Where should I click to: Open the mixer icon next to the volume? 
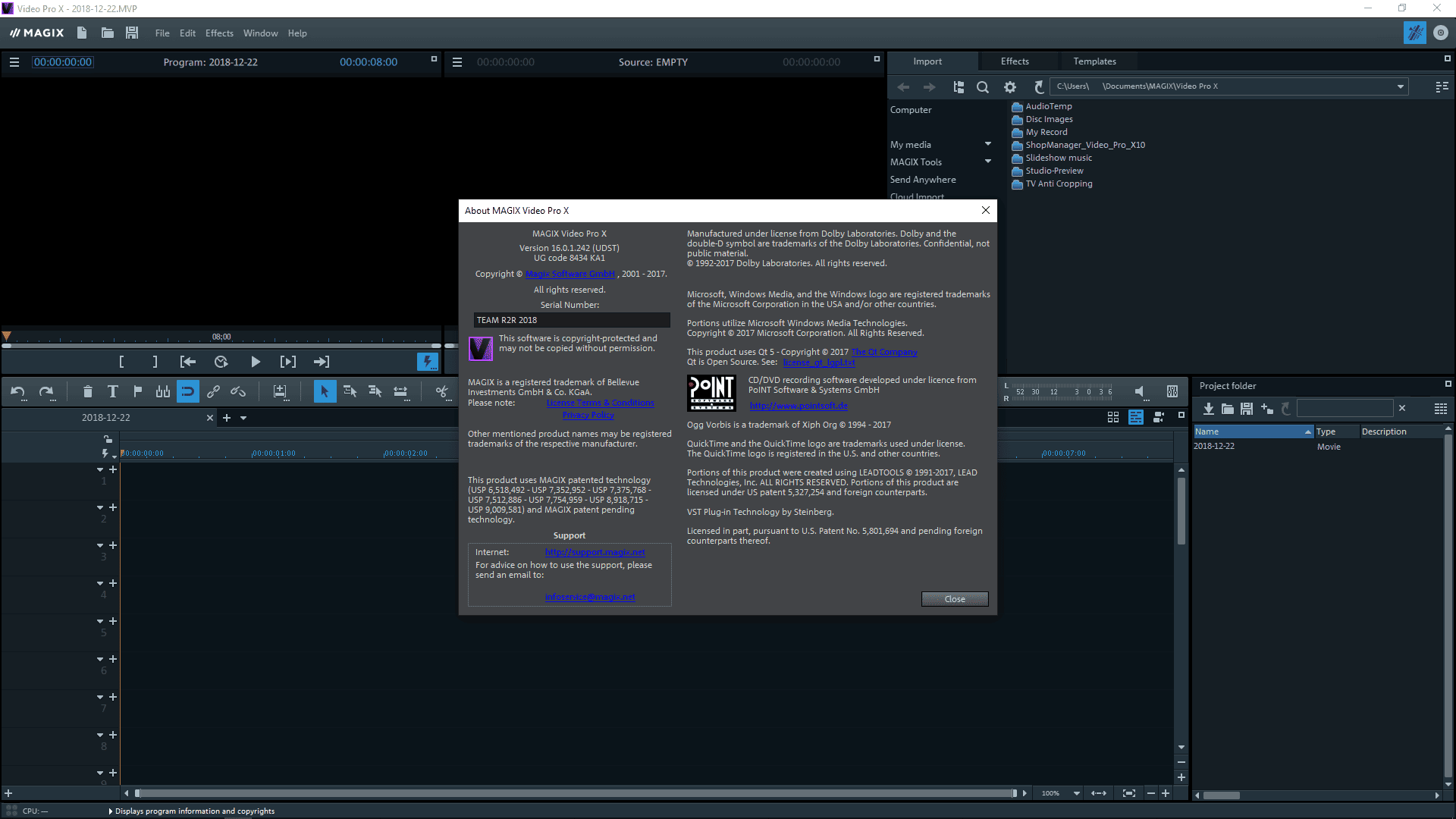[x=1172, y=391]
